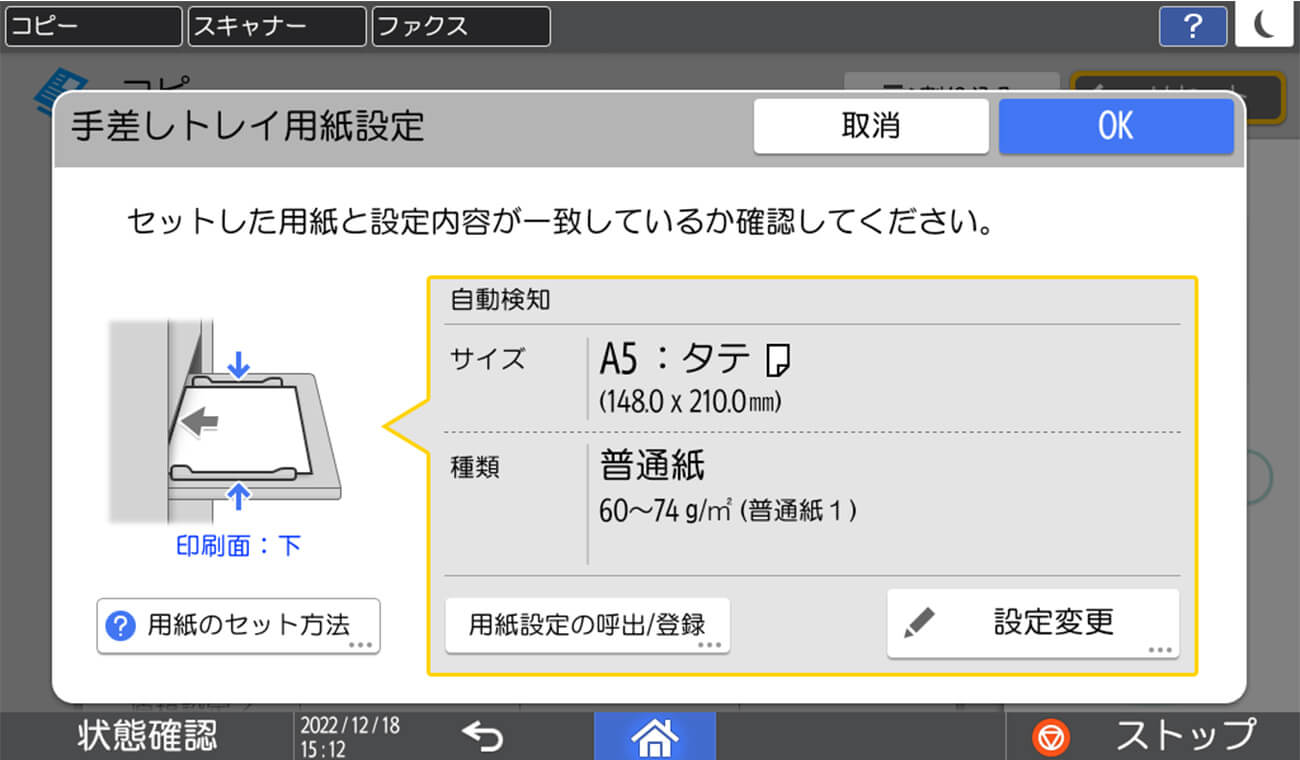Open the ファクス tab

coord(460,26)
